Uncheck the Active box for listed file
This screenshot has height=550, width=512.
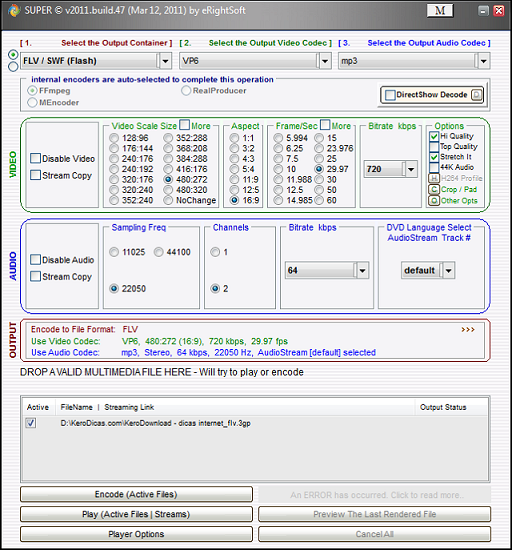tap(31, 423)
